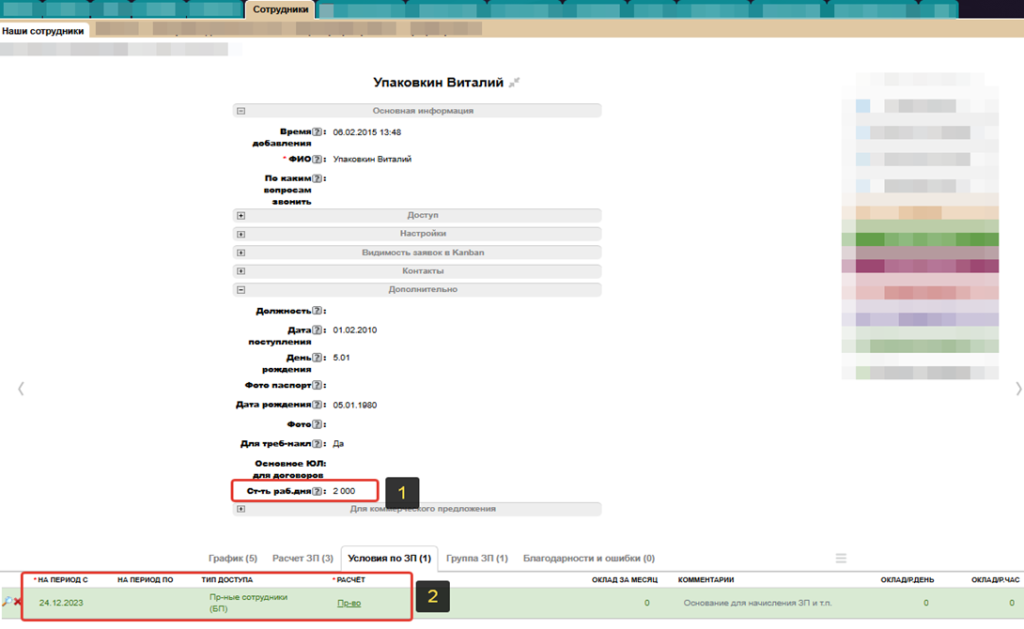
Task: Click help icon beside Для треб-накл
Action: click(317, 443)
